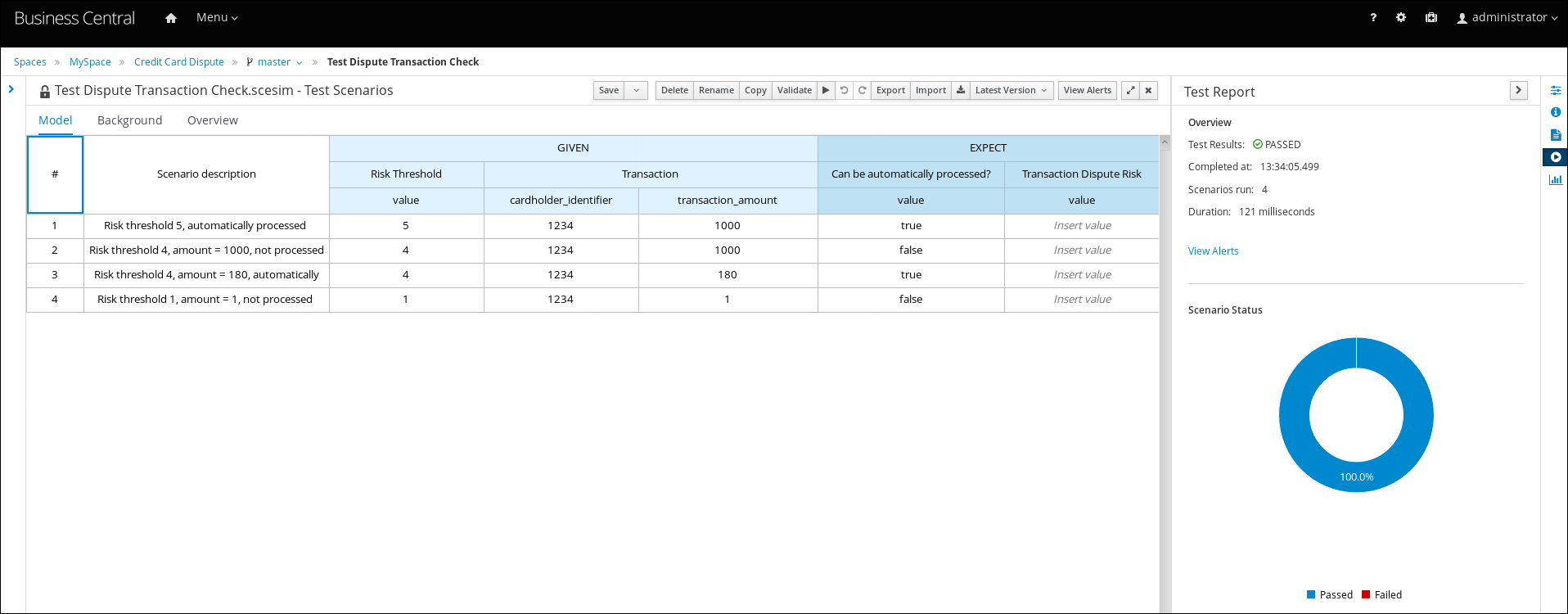Switch to the Overview tab
1568x614 pixels.
[212, 120]
